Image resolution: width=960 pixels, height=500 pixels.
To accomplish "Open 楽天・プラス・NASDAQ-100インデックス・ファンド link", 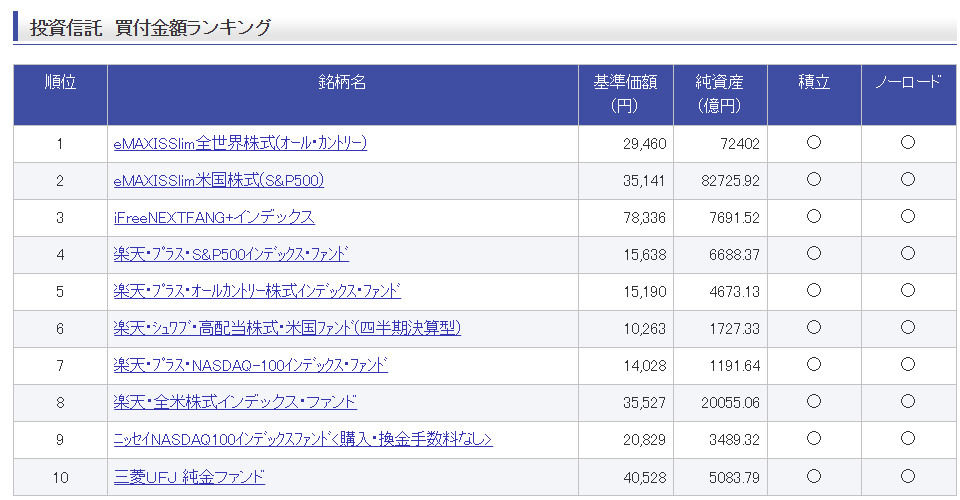I will point(250,365).
